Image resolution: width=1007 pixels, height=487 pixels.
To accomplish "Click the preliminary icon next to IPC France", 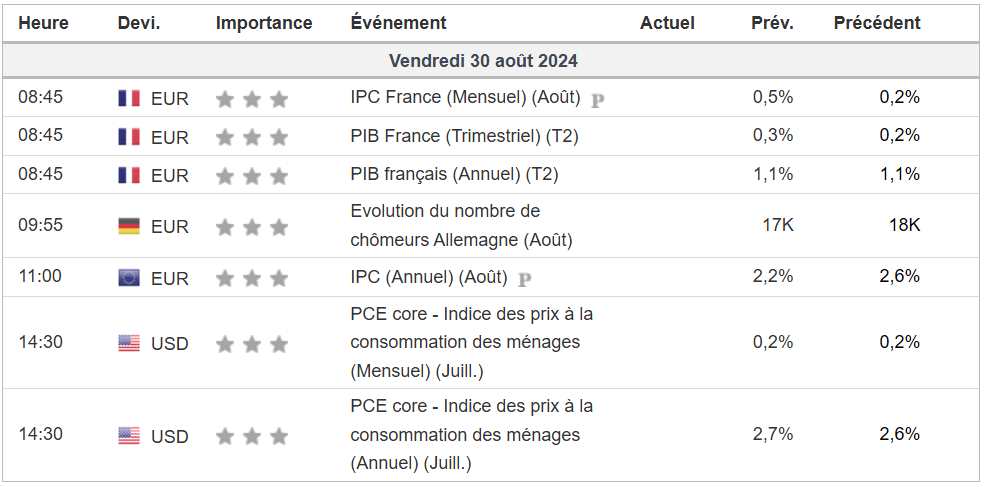I will [x=598, y=99].
